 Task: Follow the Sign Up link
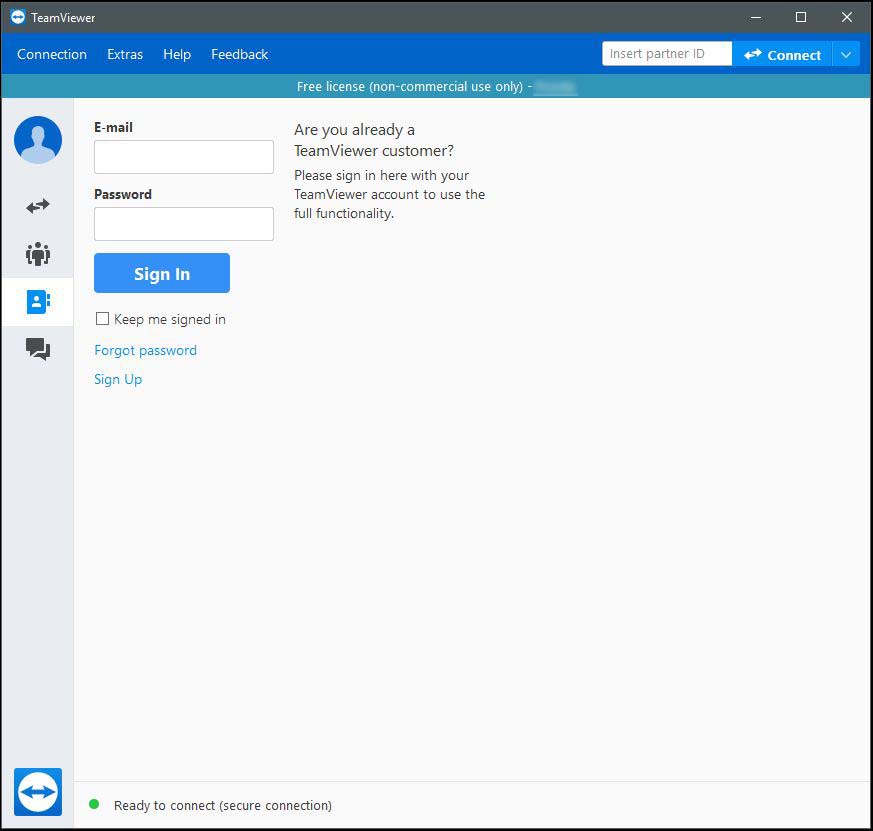pos(118,380)
